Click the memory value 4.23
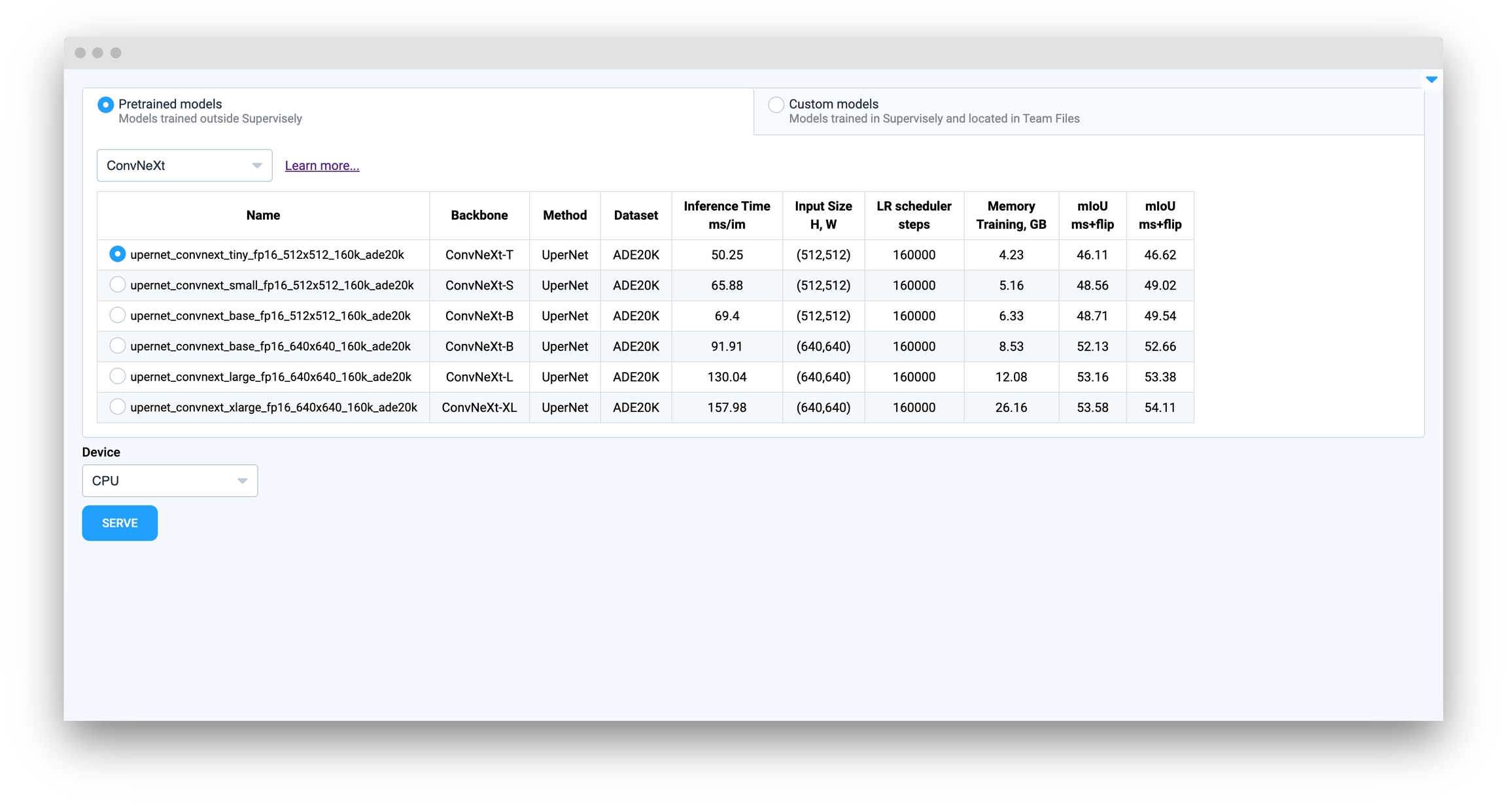 pyautogui.click(x=1011, y=255)
